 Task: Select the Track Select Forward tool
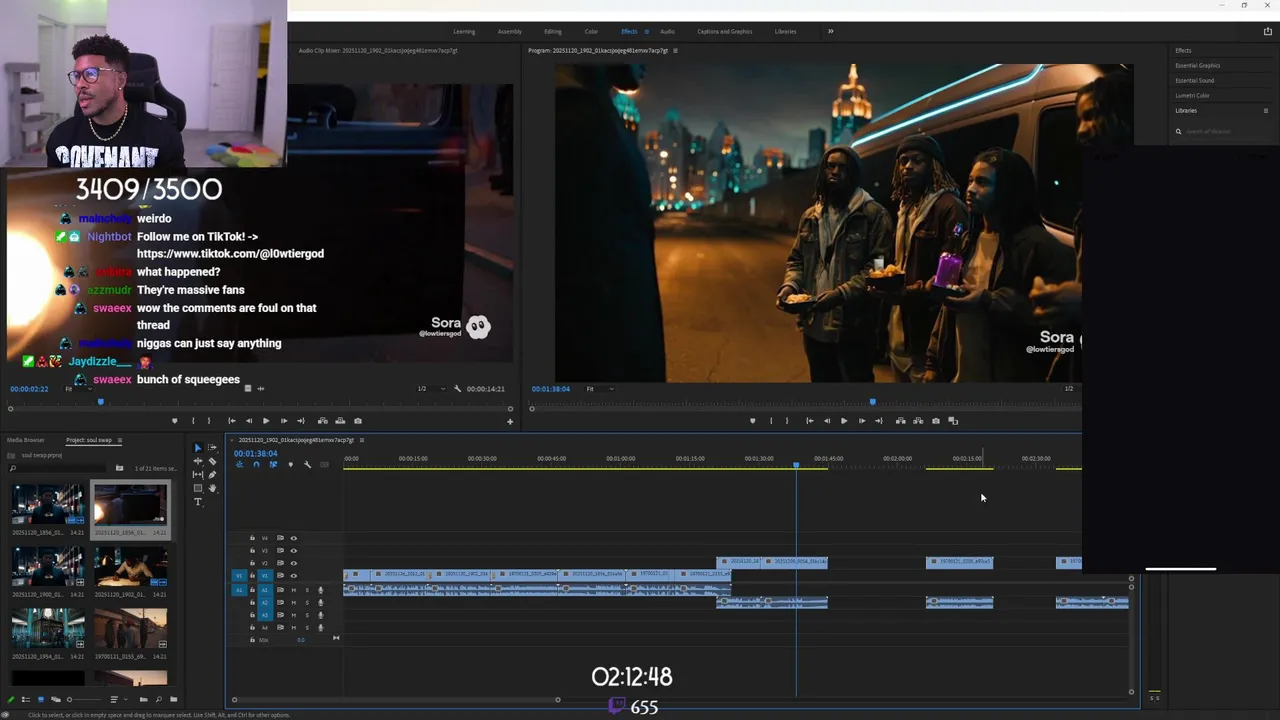tap(212, 447)
